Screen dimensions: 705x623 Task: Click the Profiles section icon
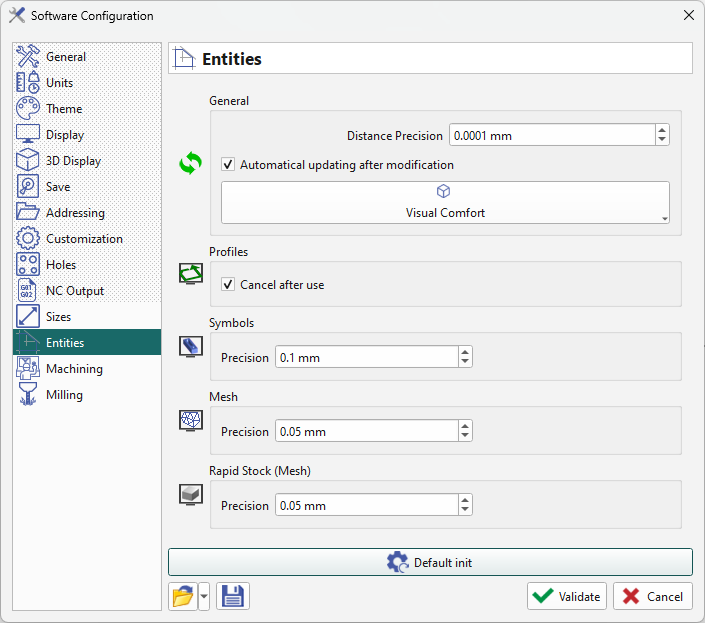point(190,273)
